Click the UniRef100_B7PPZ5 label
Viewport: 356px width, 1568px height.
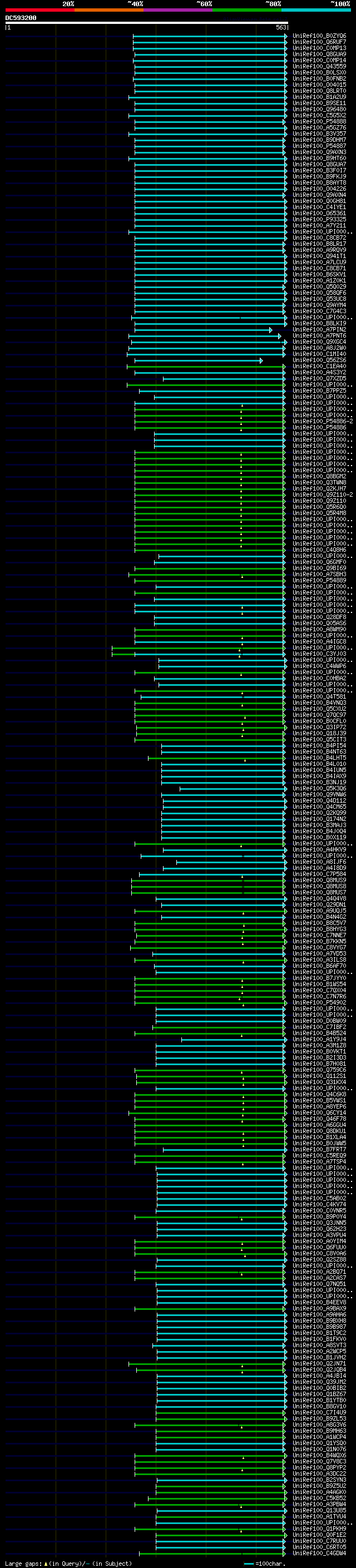[x=319, y=391]
